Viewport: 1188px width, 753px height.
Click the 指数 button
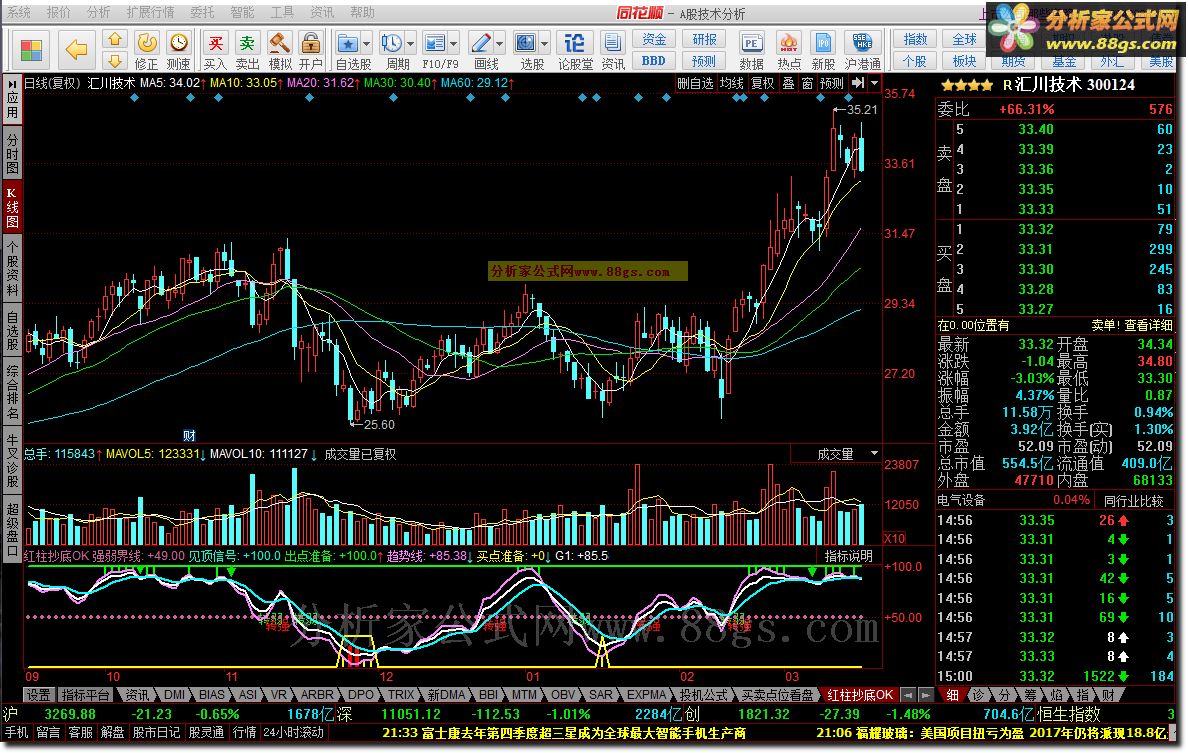[915, 39]
